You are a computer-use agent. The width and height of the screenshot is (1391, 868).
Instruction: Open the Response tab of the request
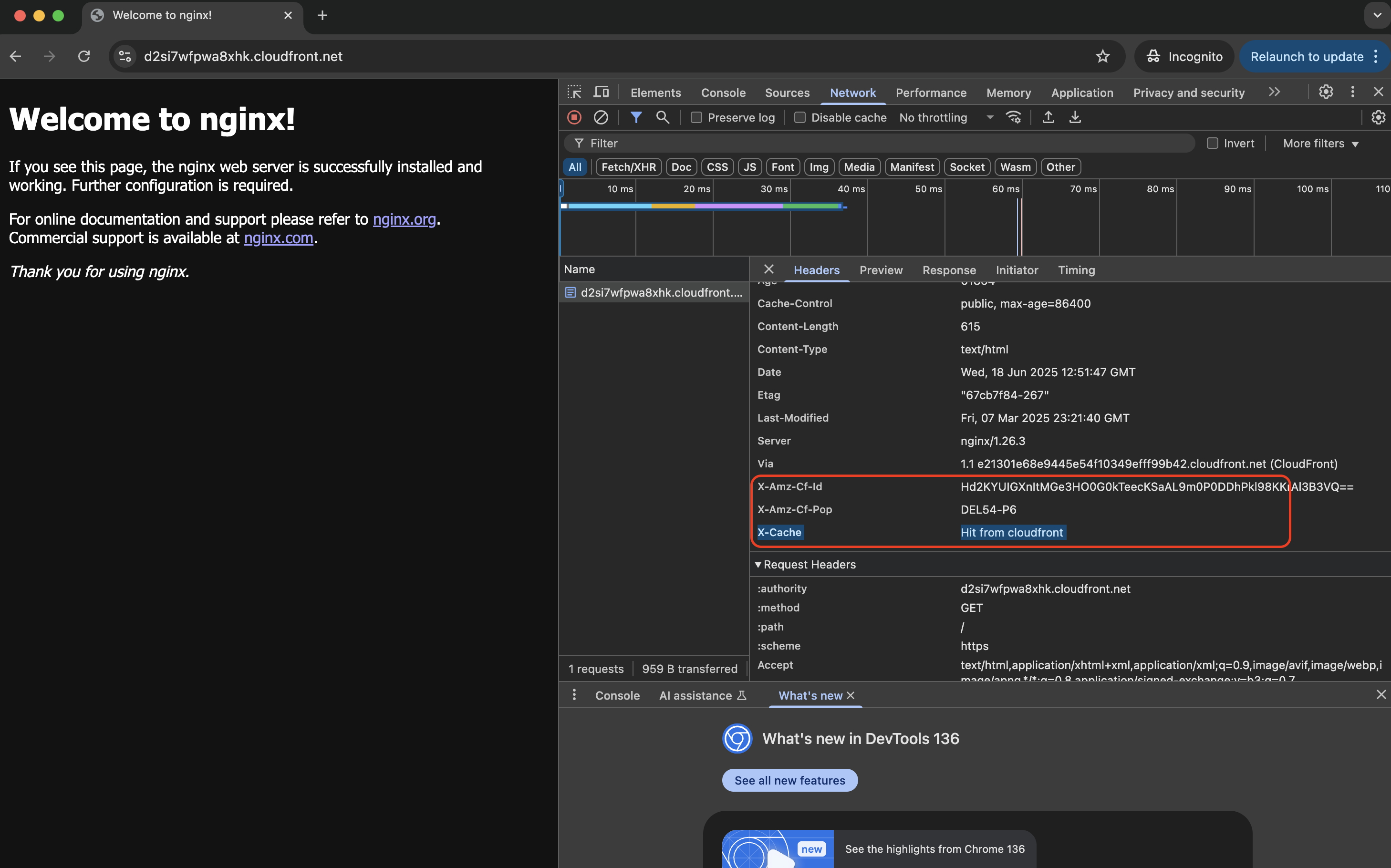949,270
